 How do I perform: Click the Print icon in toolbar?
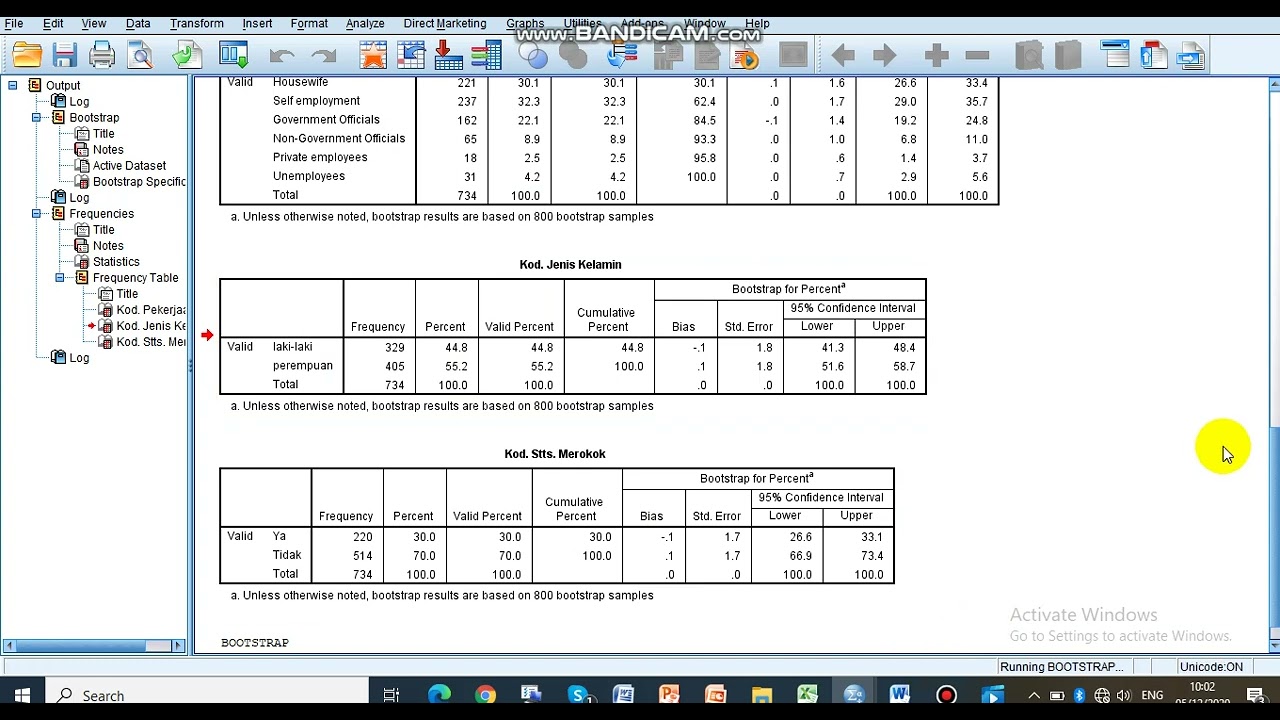pyautogui.click(x=102, y=55)
